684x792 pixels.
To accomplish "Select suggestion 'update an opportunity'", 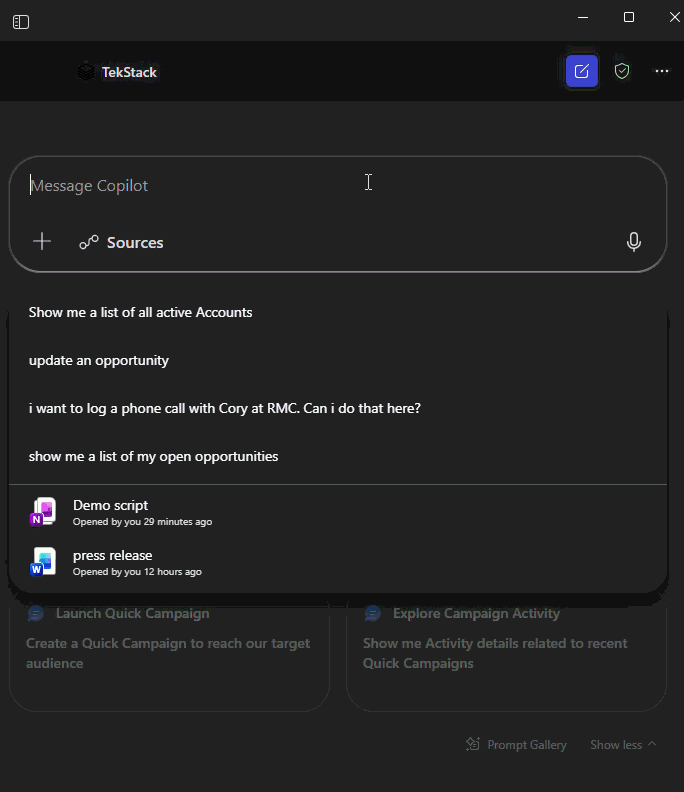I will tap(338, 361).
